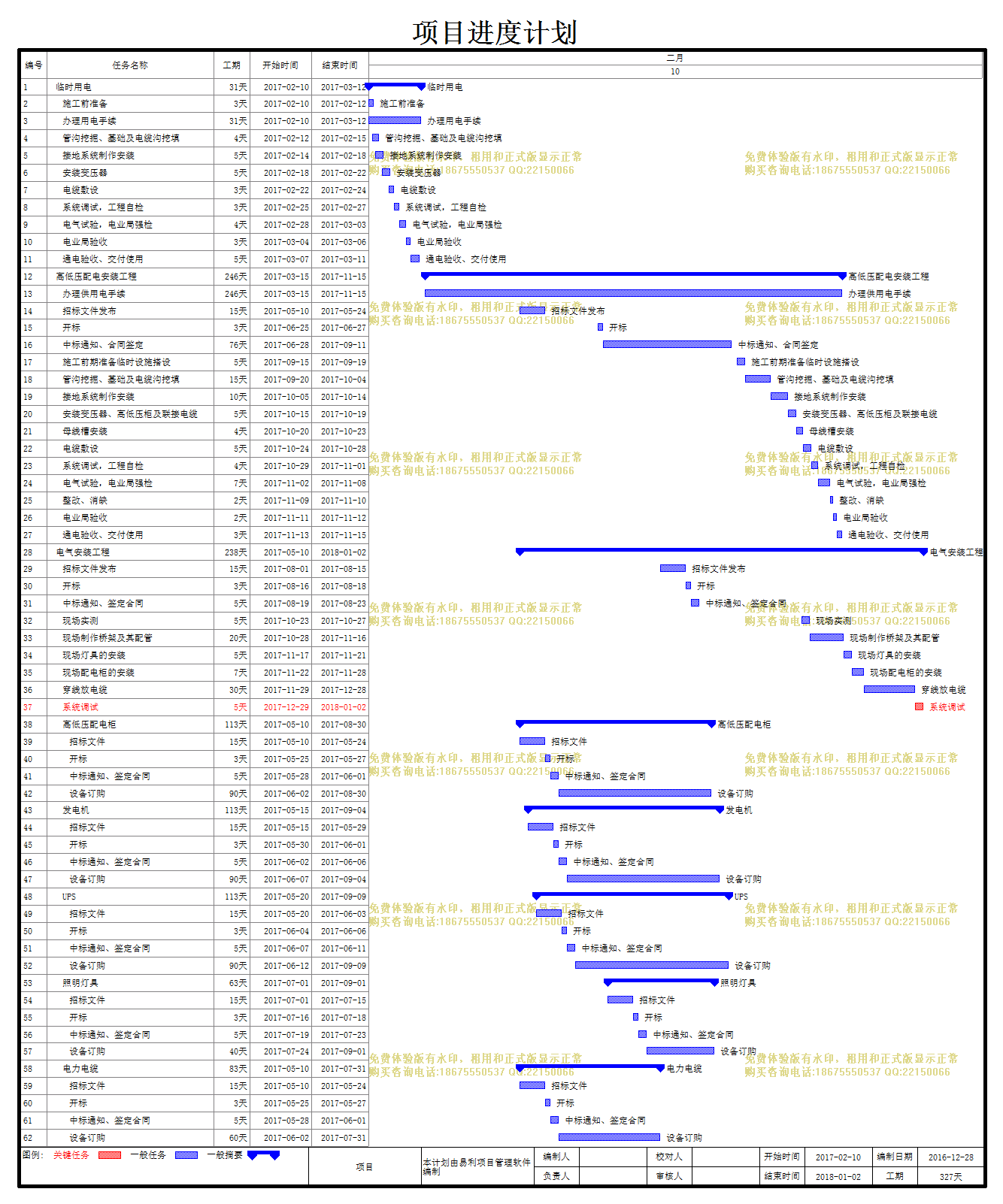Select the 高低压配电安装工程 summary bar in the chart

634,276
